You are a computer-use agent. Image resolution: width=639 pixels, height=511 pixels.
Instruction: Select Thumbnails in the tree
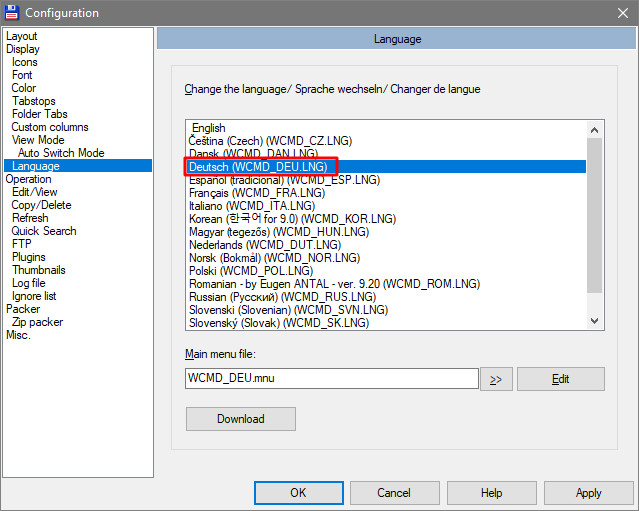tap(39, 270)
